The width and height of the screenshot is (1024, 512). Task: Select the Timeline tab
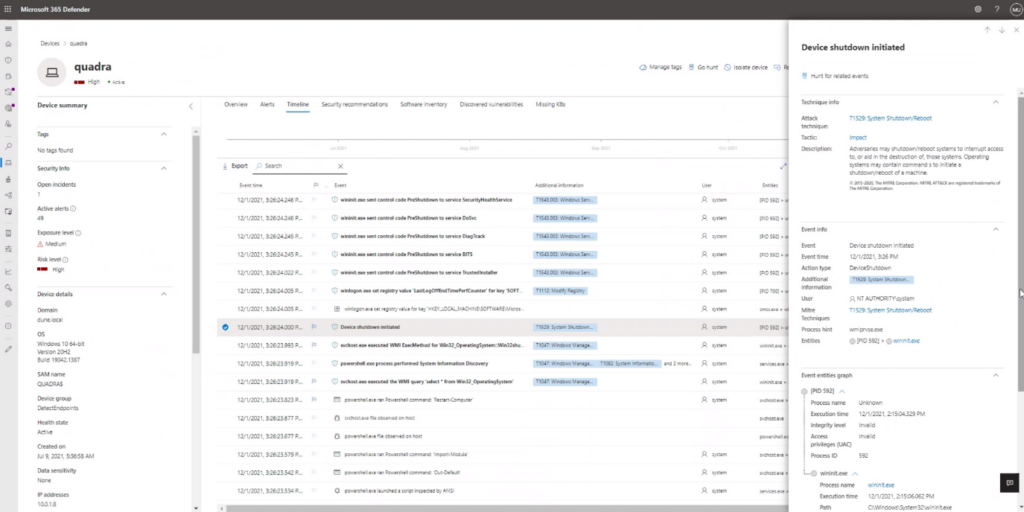coord(298,104)
